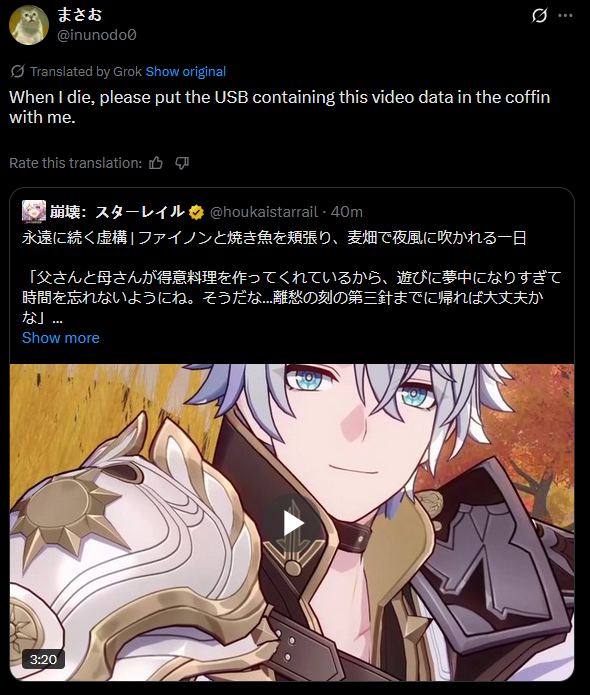This screenshot has width=590, height=695.
Task: Click the 40m timestamp of quoted post
Action: coord(347,212)
